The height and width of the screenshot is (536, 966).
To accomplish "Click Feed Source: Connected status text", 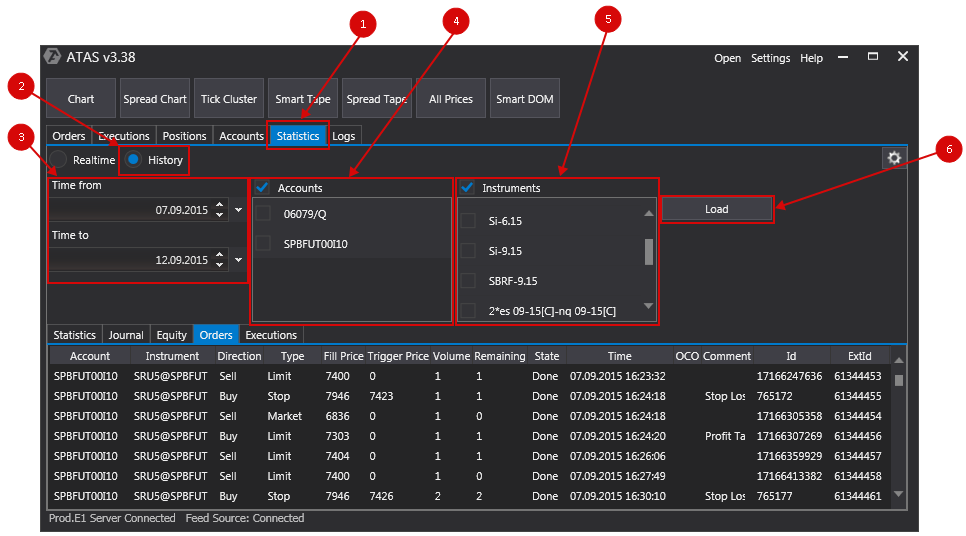I will pyautogui.click(x=245, y=518).
